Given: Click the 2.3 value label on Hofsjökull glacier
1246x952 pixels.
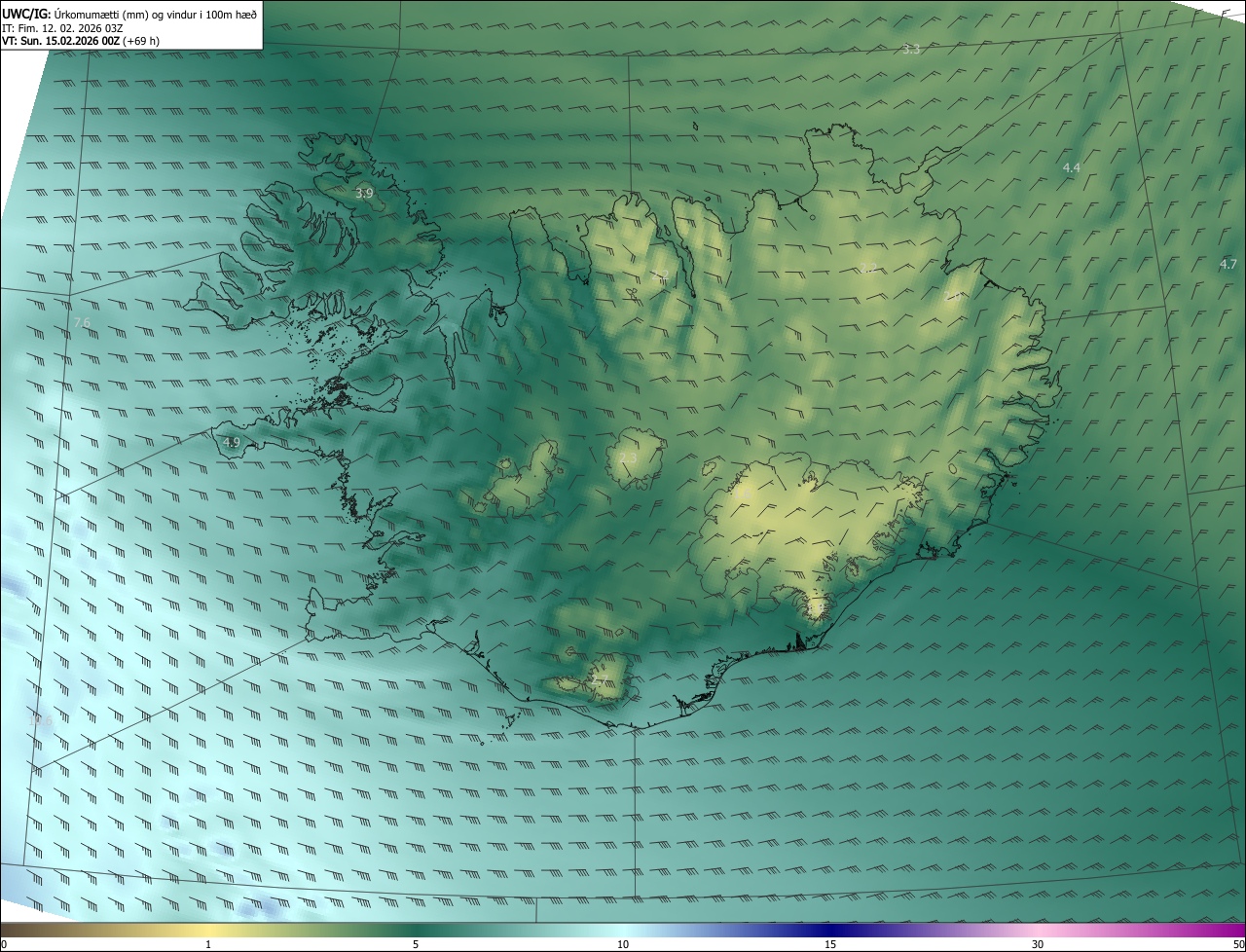Looking at the screenshot, I should tap(628, 458).
